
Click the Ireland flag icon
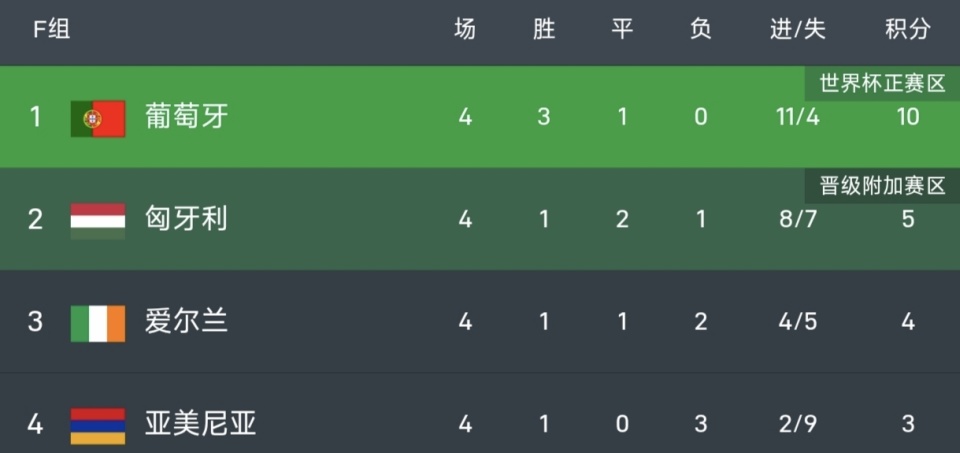coord(97,322)
